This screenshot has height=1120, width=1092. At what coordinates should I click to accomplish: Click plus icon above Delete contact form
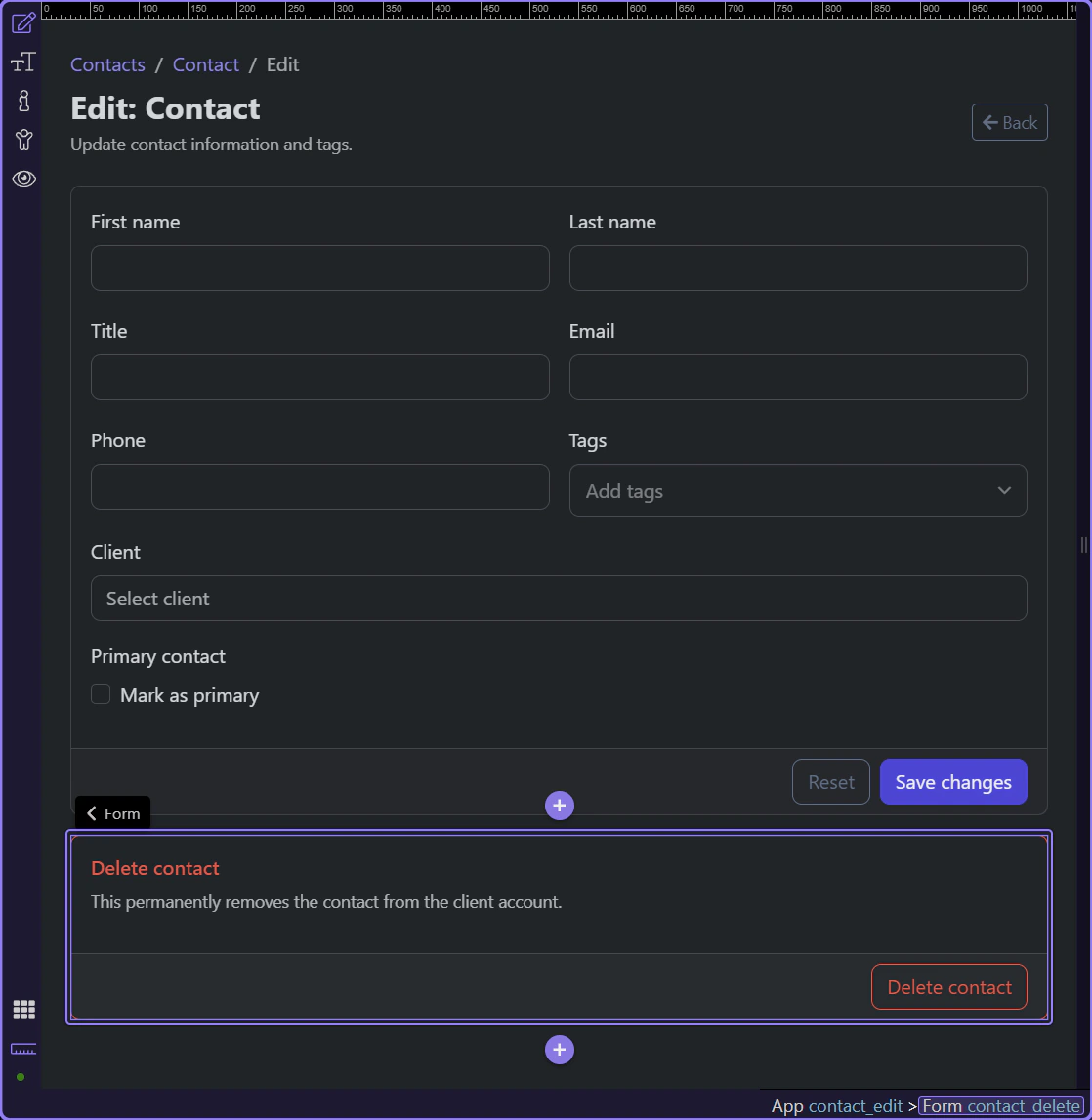559,806
